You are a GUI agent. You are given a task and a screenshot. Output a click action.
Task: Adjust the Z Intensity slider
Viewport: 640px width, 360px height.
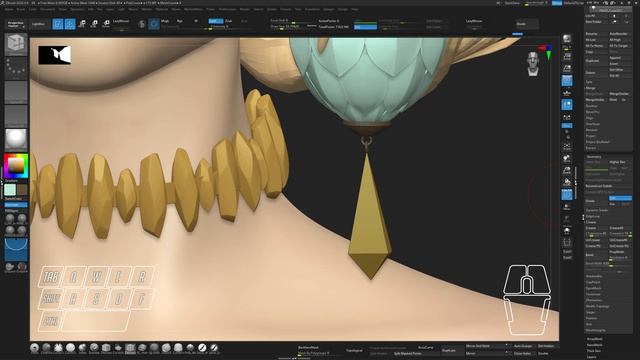pos(220,27)
